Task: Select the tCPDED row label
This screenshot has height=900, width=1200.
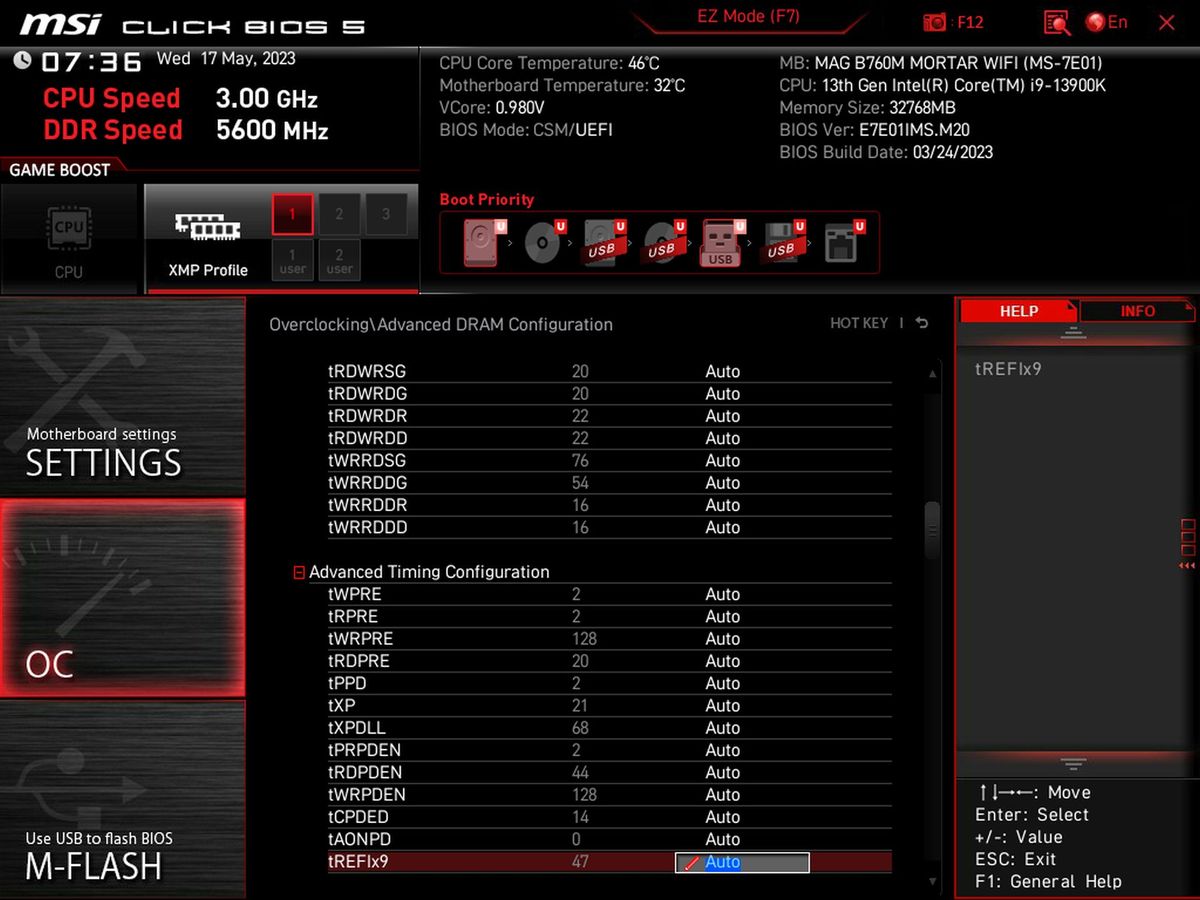Action: 358,817
